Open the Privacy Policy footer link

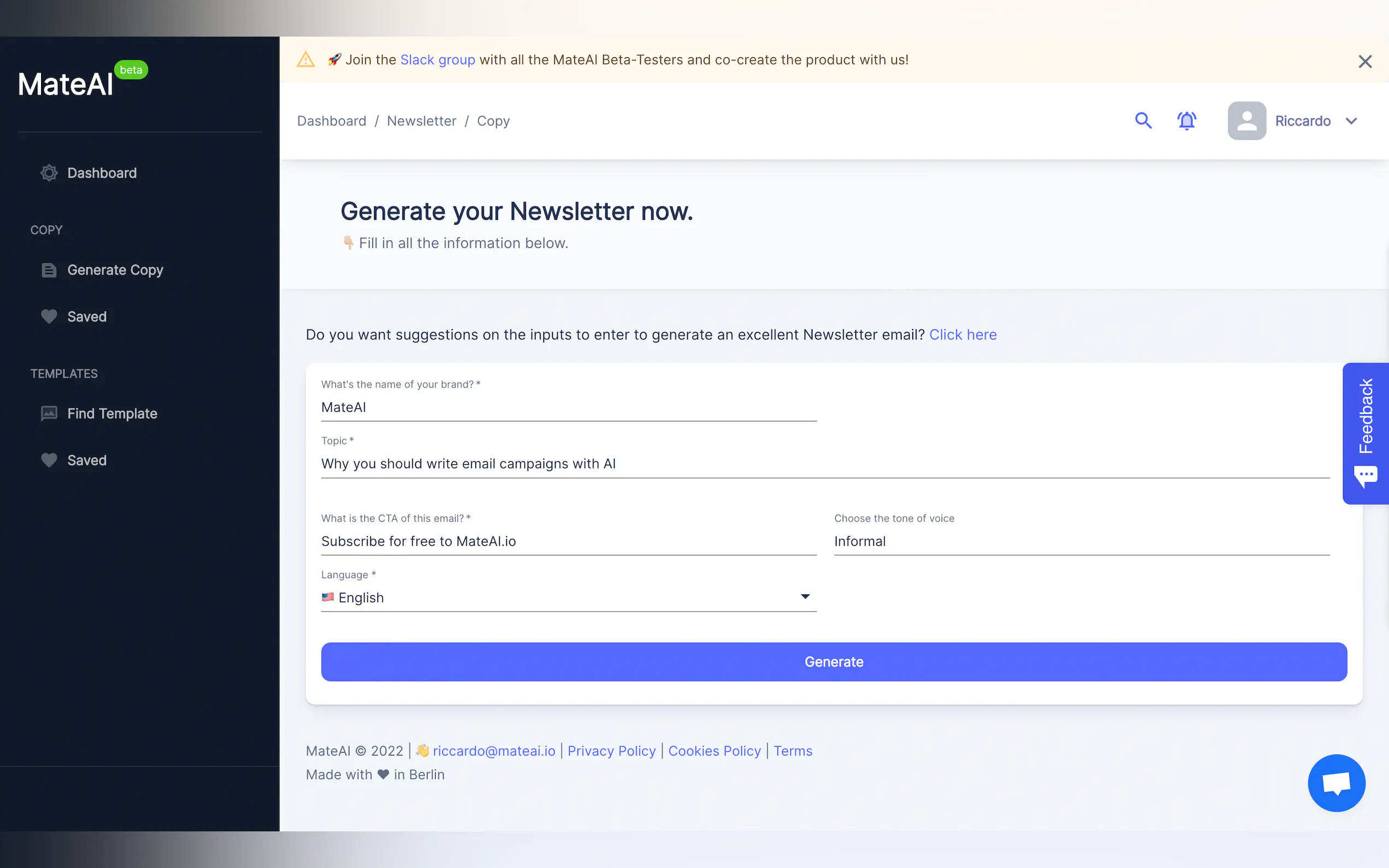611,751
